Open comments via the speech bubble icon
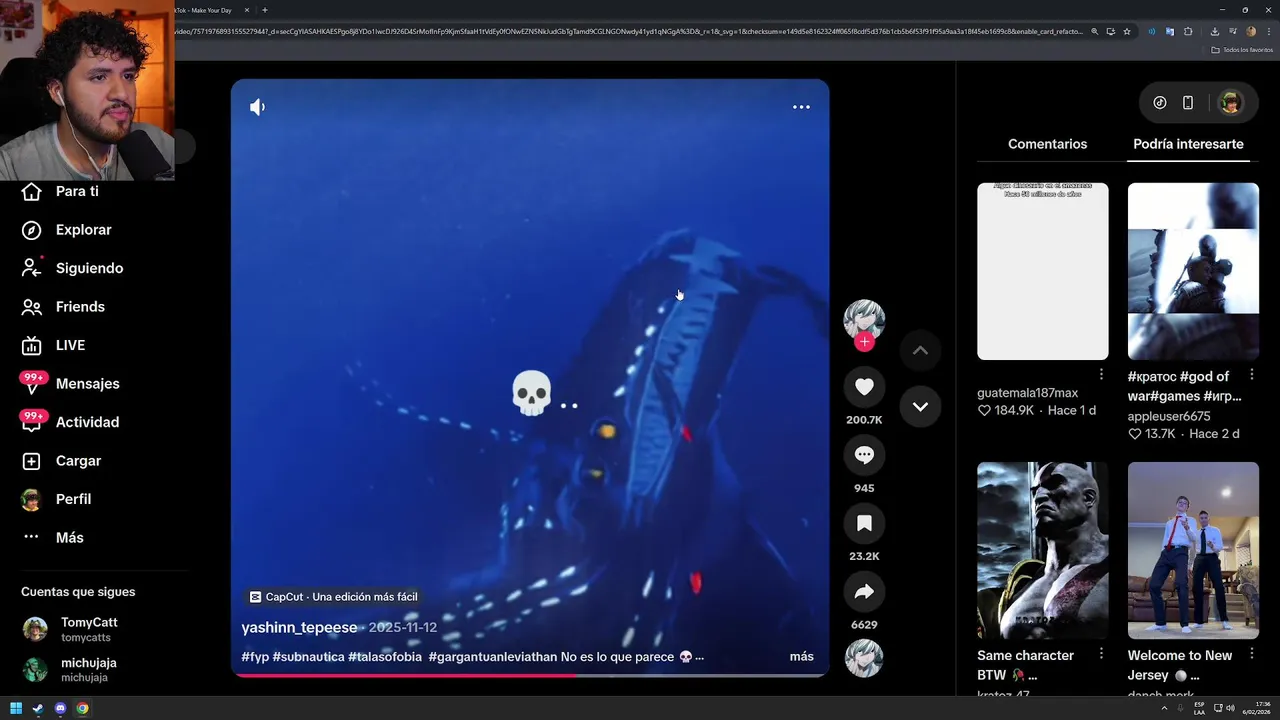The height and width of the screenshot is (720, 1280). pyautogui.click(x=864, y=455)
